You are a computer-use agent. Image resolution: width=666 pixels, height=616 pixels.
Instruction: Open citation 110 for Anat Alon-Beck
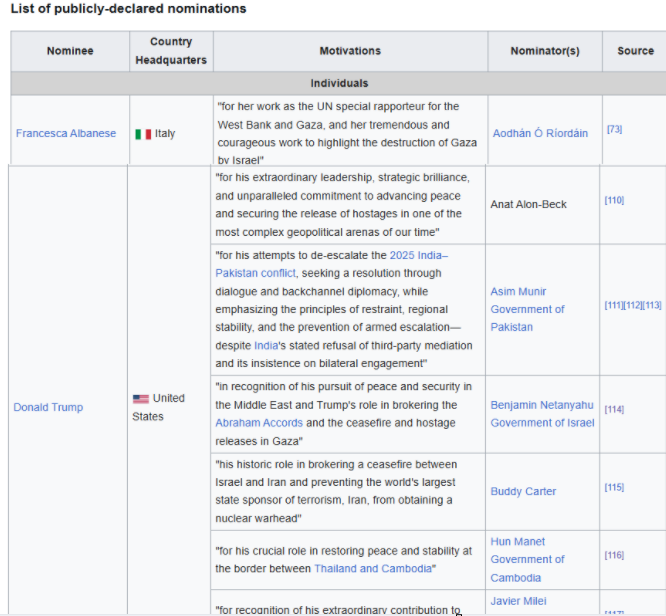pyautogui.click(x=614, y=200)
